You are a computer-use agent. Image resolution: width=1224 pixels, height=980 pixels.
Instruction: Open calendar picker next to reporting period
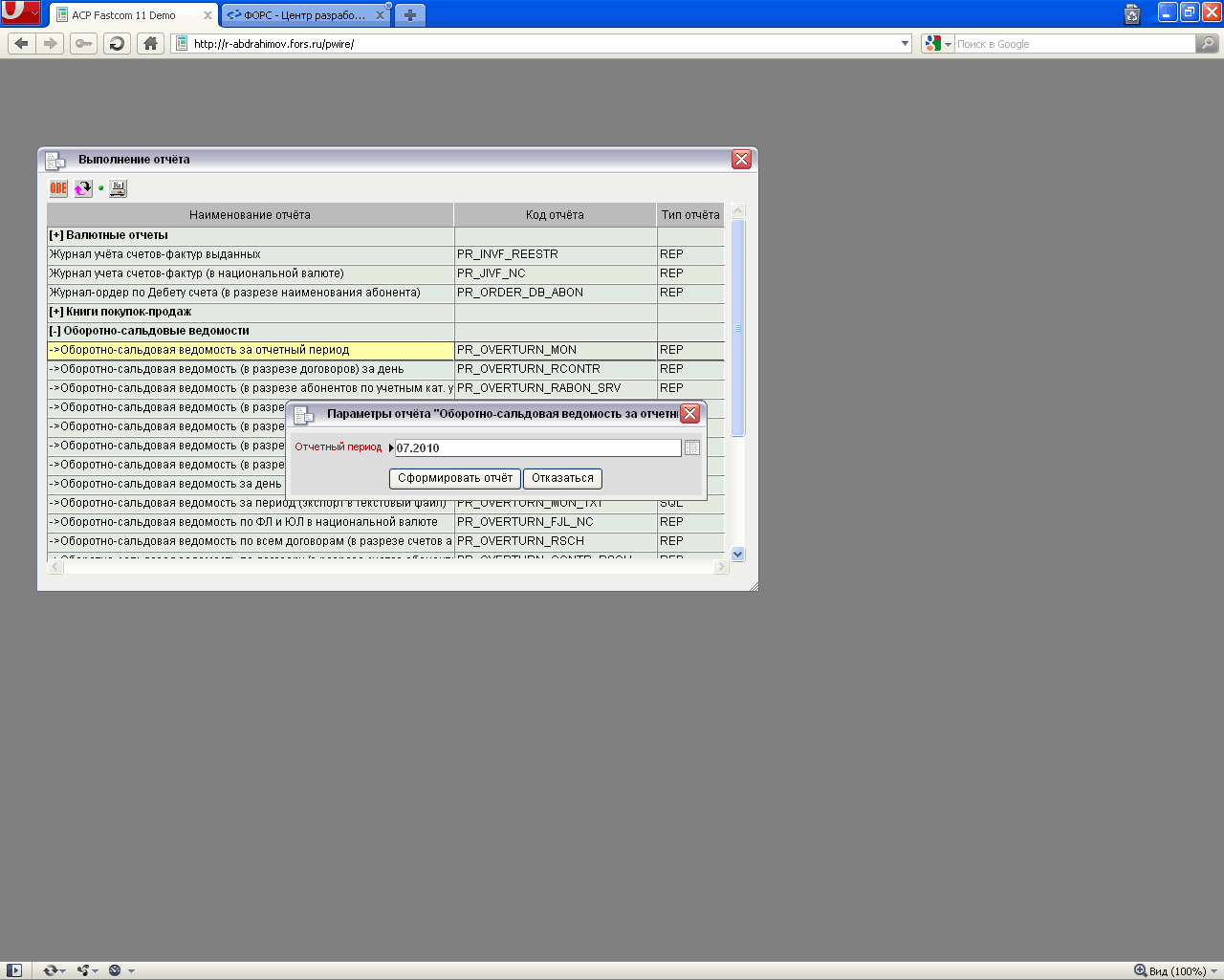692,447
